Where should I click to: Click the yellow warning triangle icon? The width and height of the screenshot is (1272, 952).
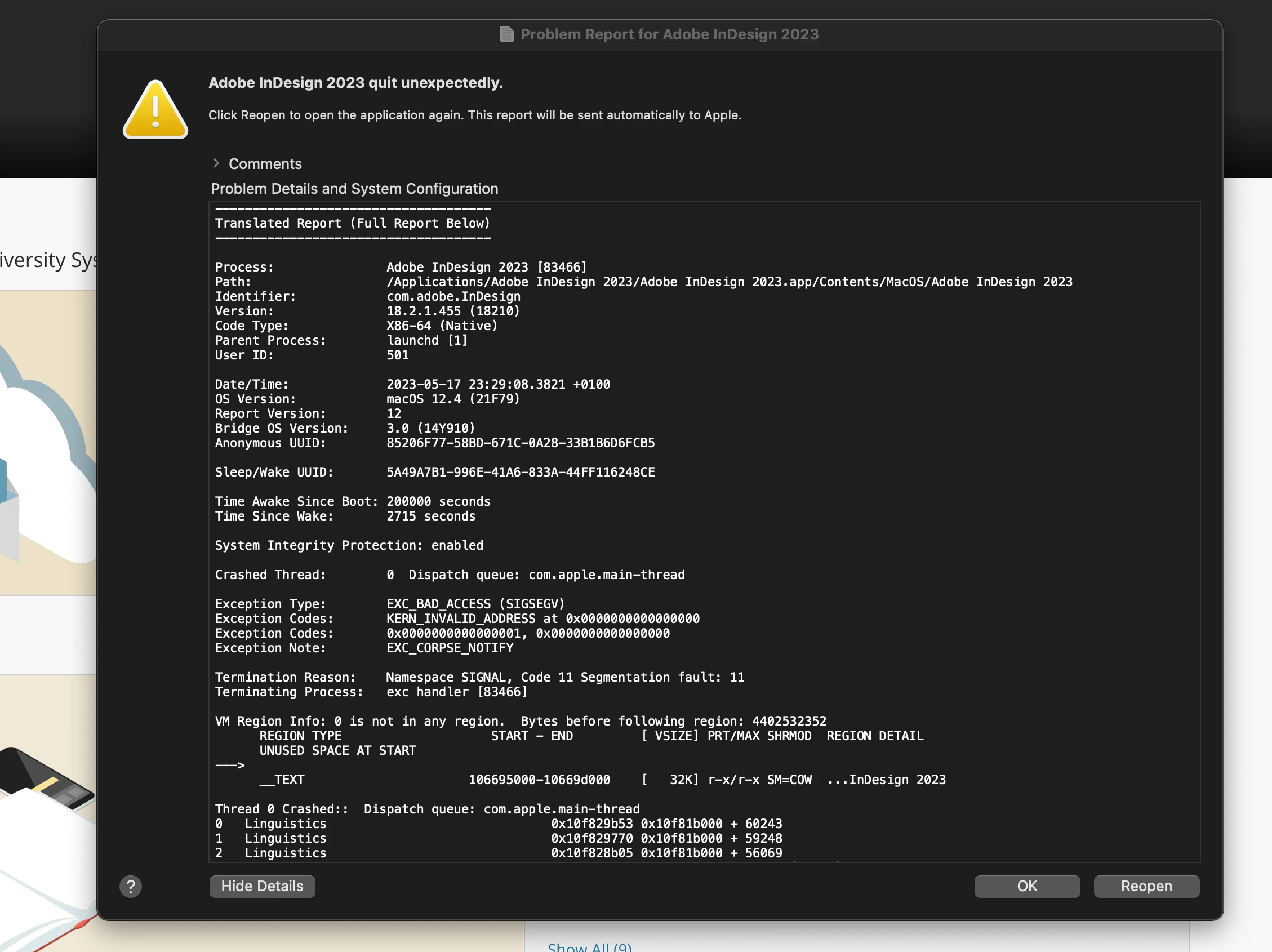[x=155, y=111]
